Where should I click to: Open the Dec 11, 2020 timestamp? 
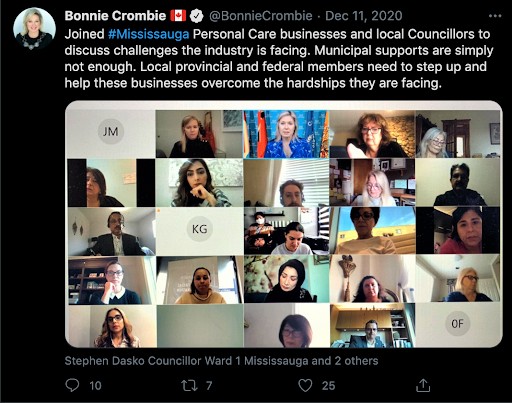point(364,16)
